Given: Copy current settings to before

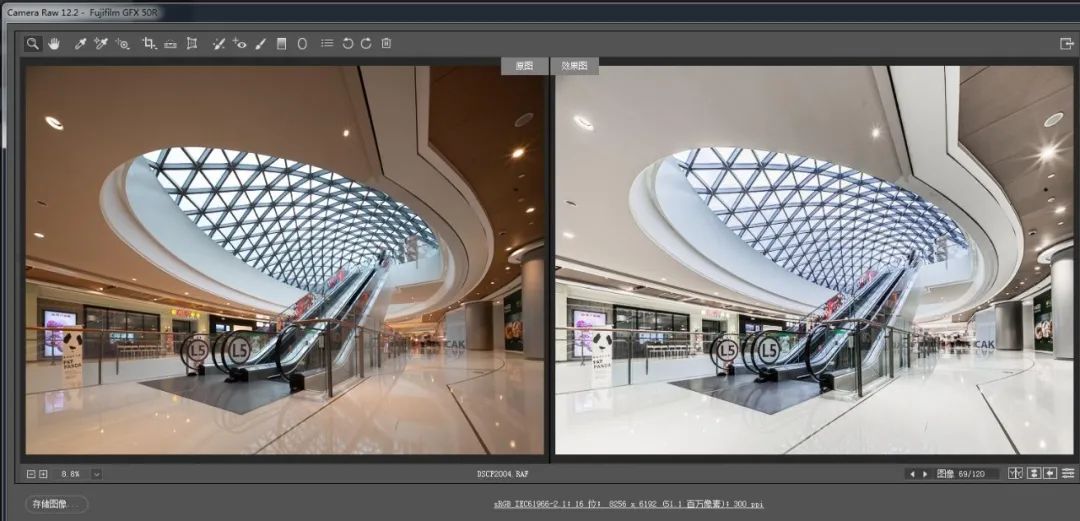Looking at the screenshot, I should (x=1050, y=474).
